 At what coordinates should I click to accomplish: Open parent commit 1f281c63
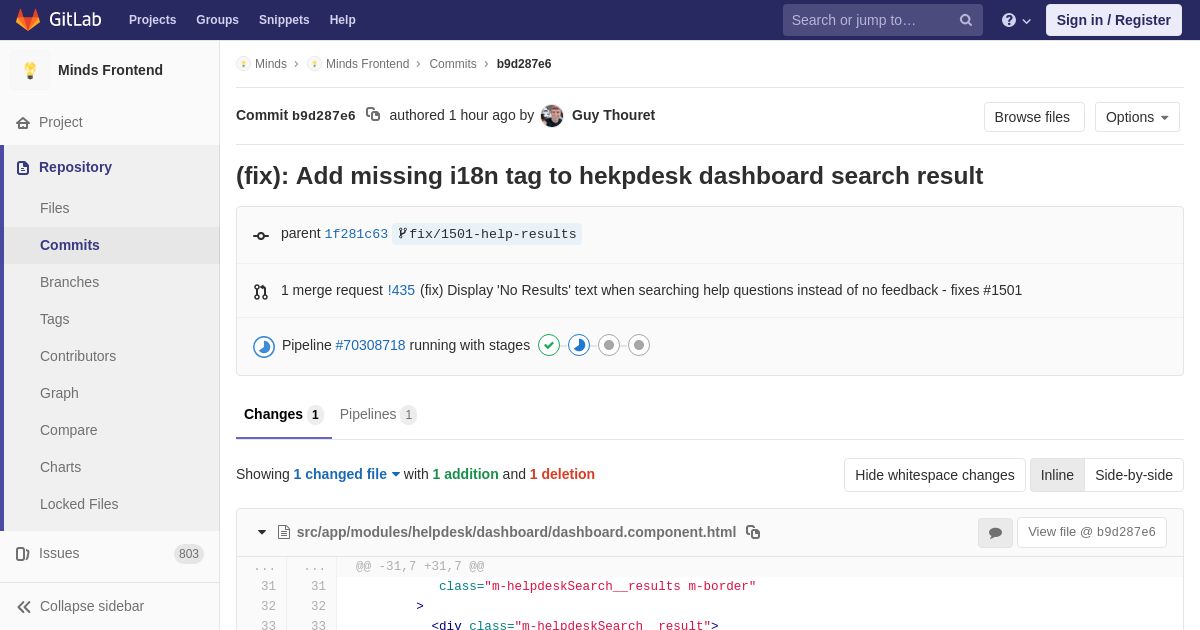pos(356,234)
